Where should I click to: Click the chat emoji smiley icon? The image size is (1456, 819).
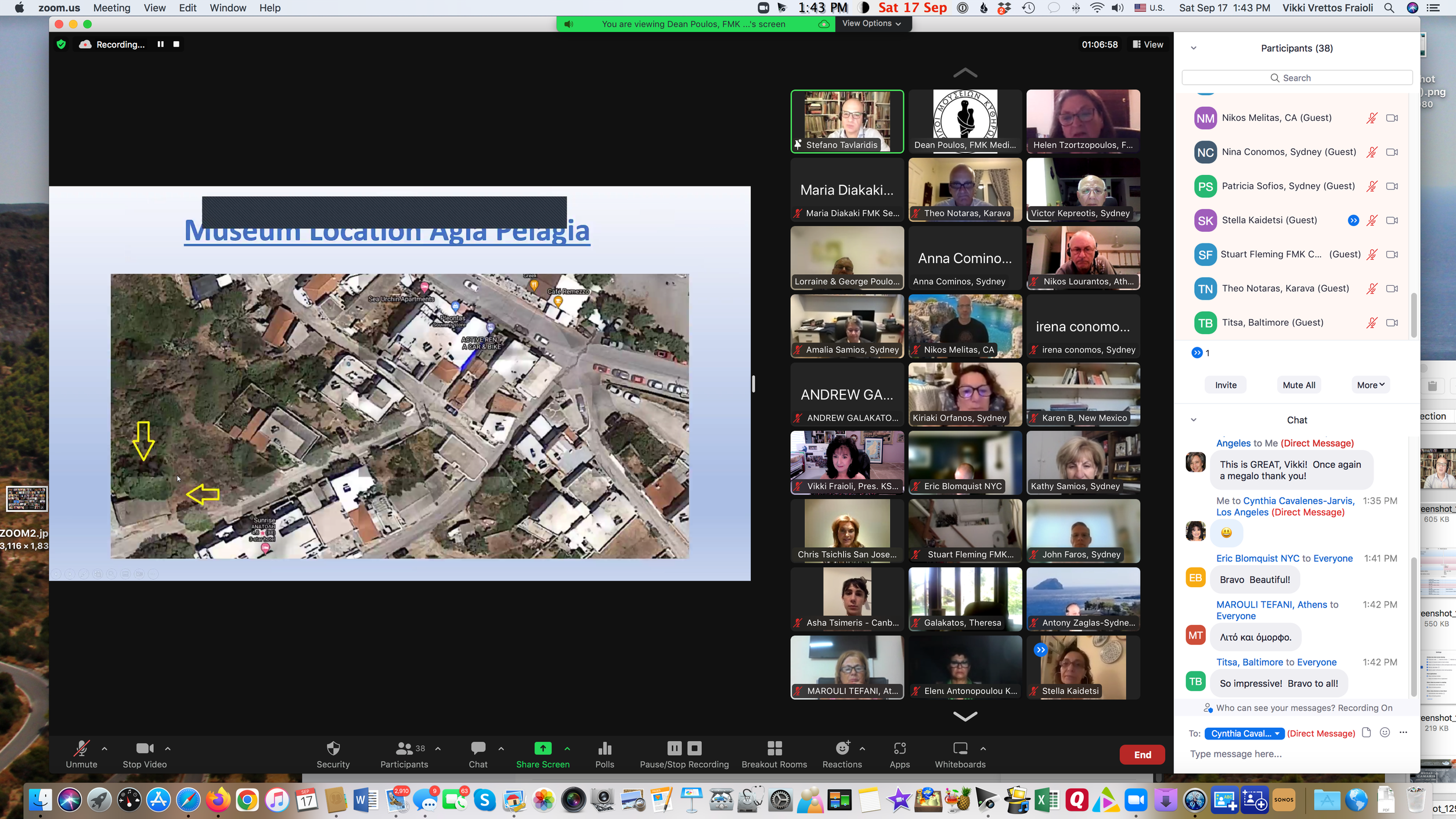click(x=1385, y=732)
